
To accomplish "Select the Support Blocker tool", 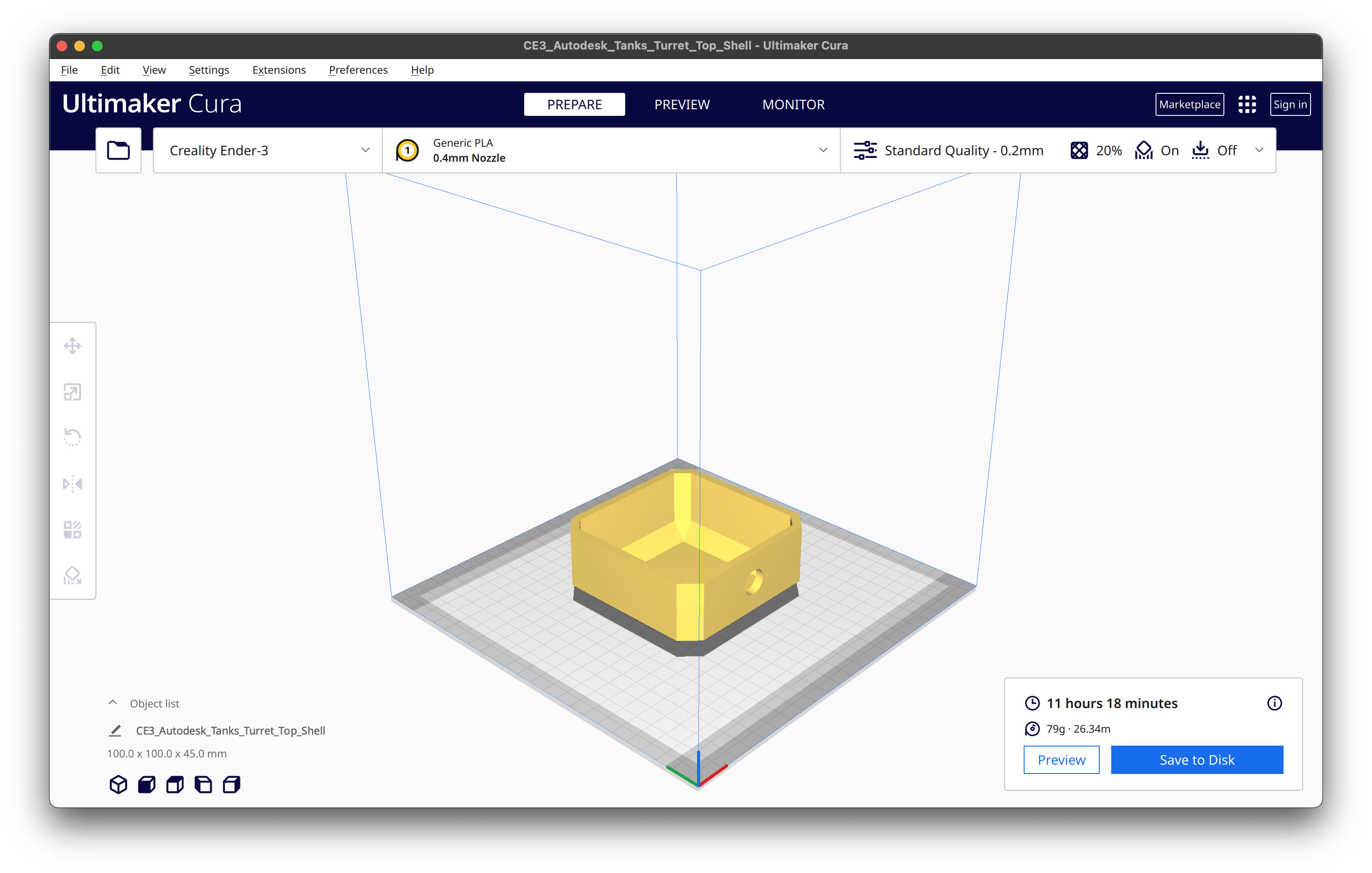I will tap(72, 575).
